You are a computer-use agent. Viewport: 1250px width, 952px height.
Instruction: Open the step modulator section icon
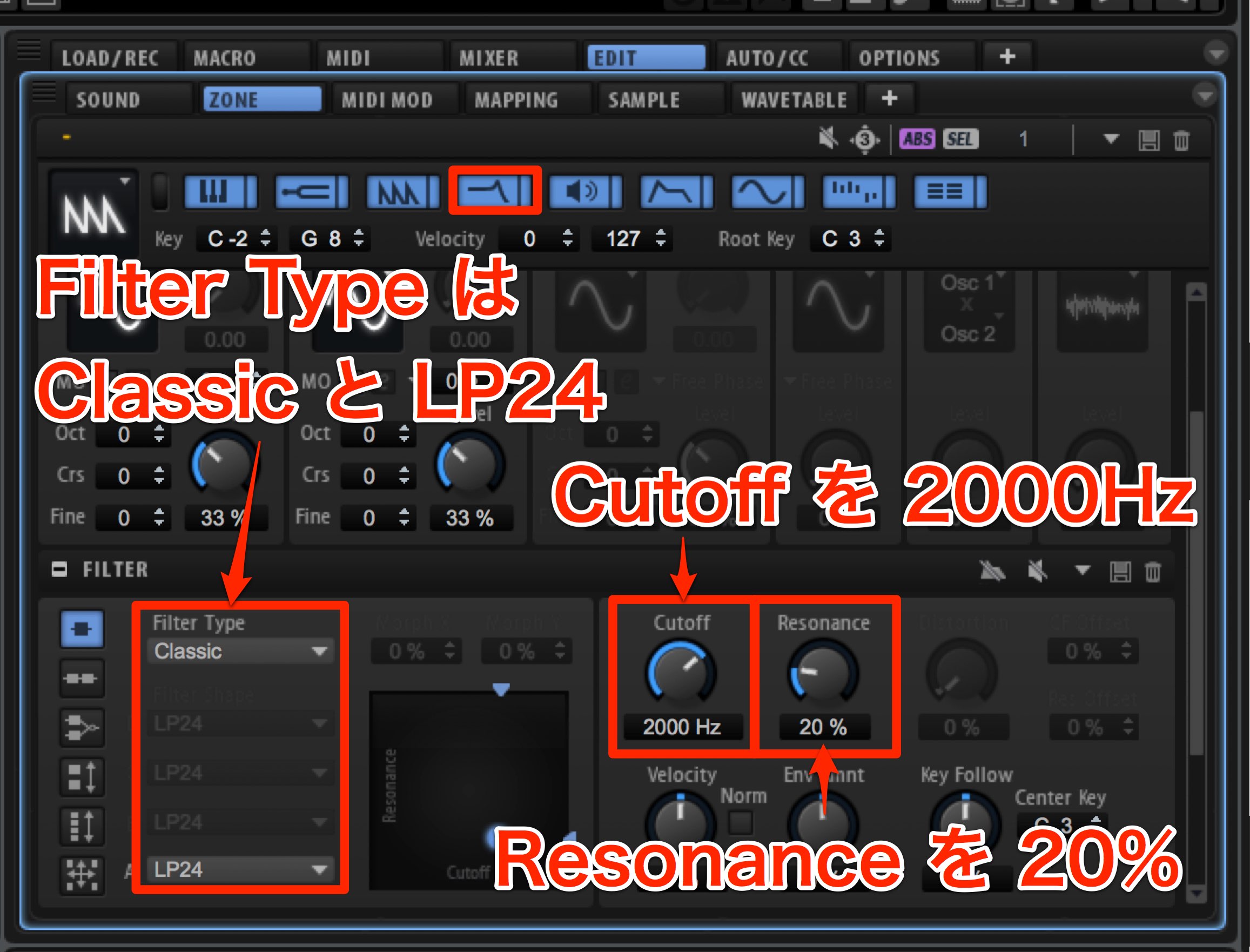(859, 192)
